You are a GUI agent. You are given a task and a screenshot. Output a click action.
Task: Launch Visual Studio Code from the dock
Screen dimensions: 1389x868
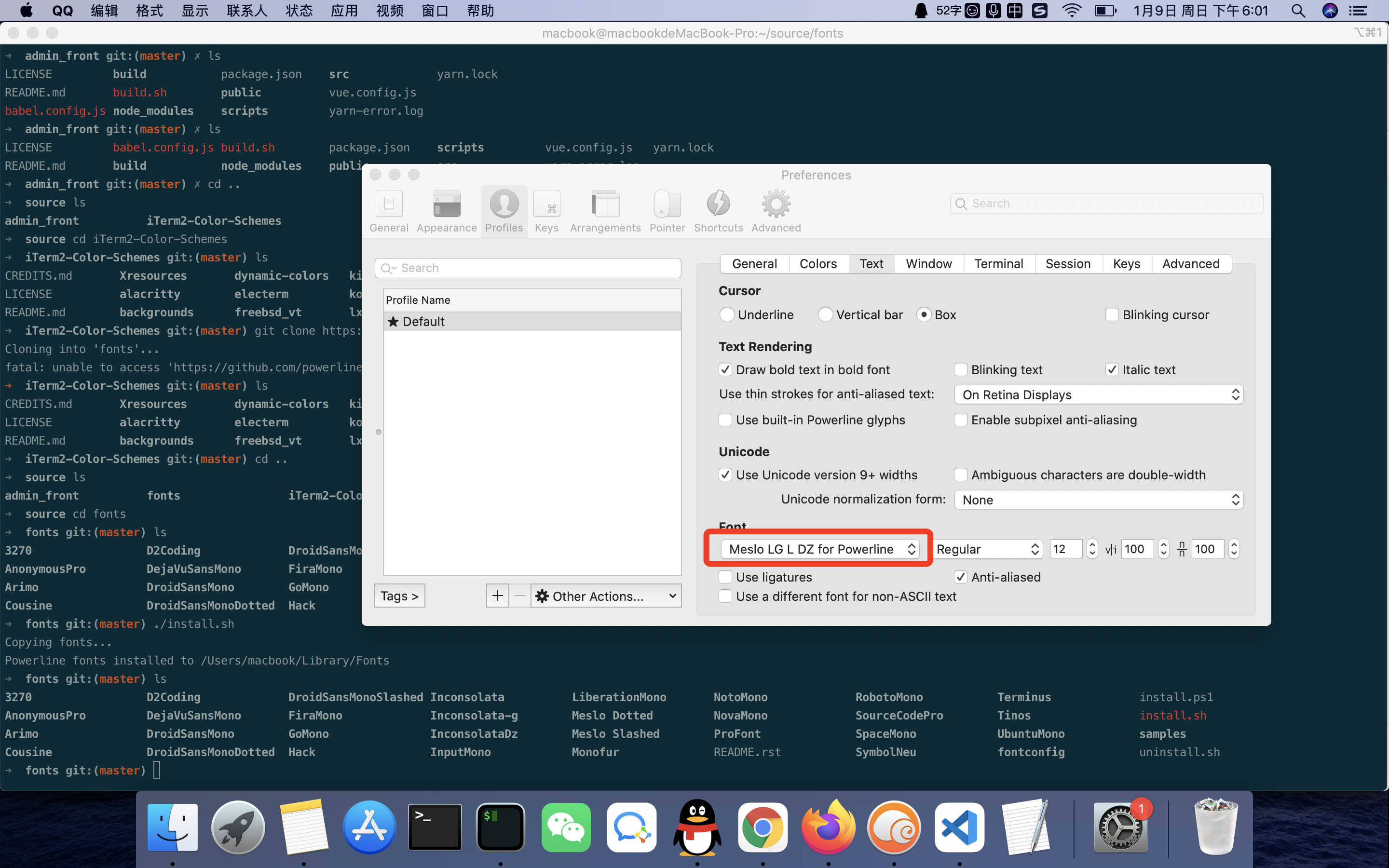(x=959, y=828)
